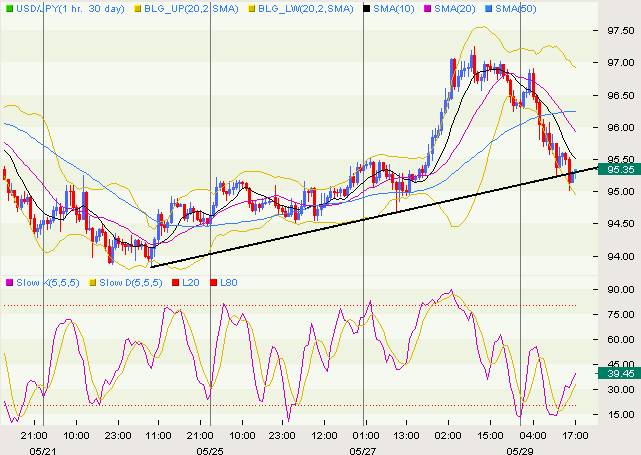This screenshot has height=455, width=641.
Task: Click the 96.00 price axis label
Action: (621, 128)
